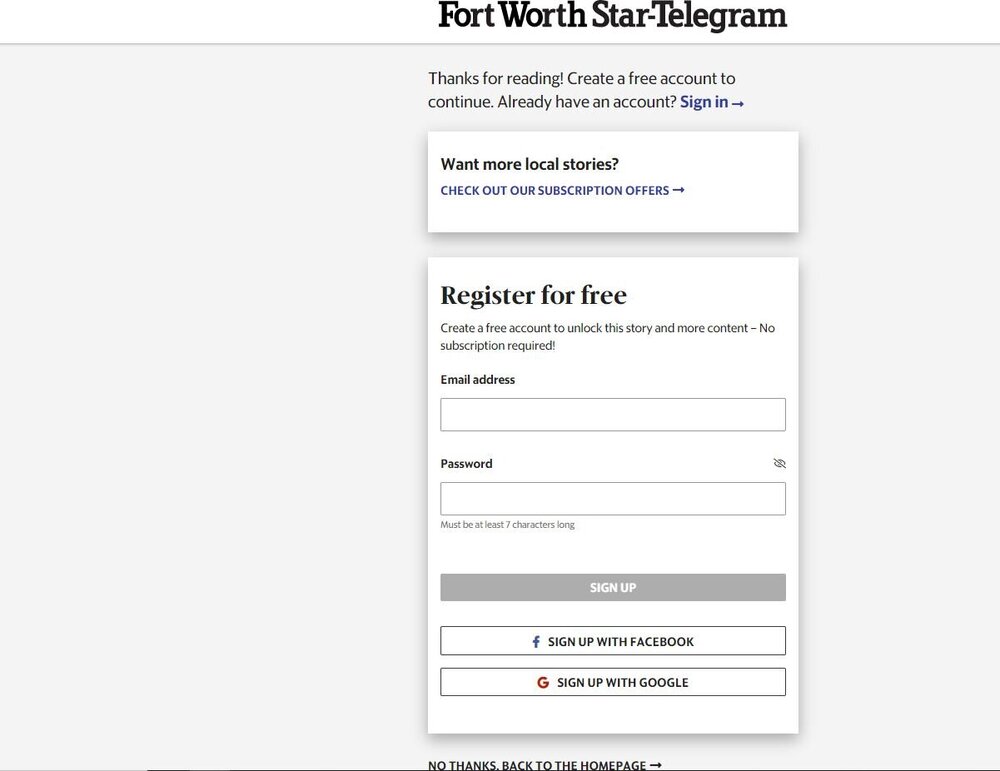This screenshot has width=1000, height=771.
Task: Click the arrow in "Want more local stories" card
Action: [x=679, y=190]
